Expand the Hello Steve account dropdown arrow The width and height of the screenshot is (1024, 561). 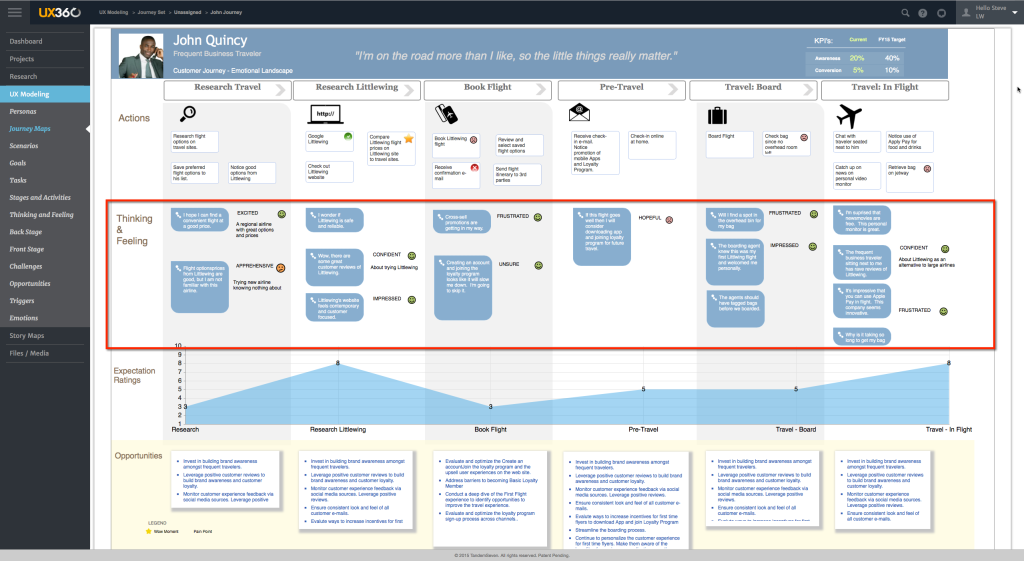click(x=1015, y=12)
